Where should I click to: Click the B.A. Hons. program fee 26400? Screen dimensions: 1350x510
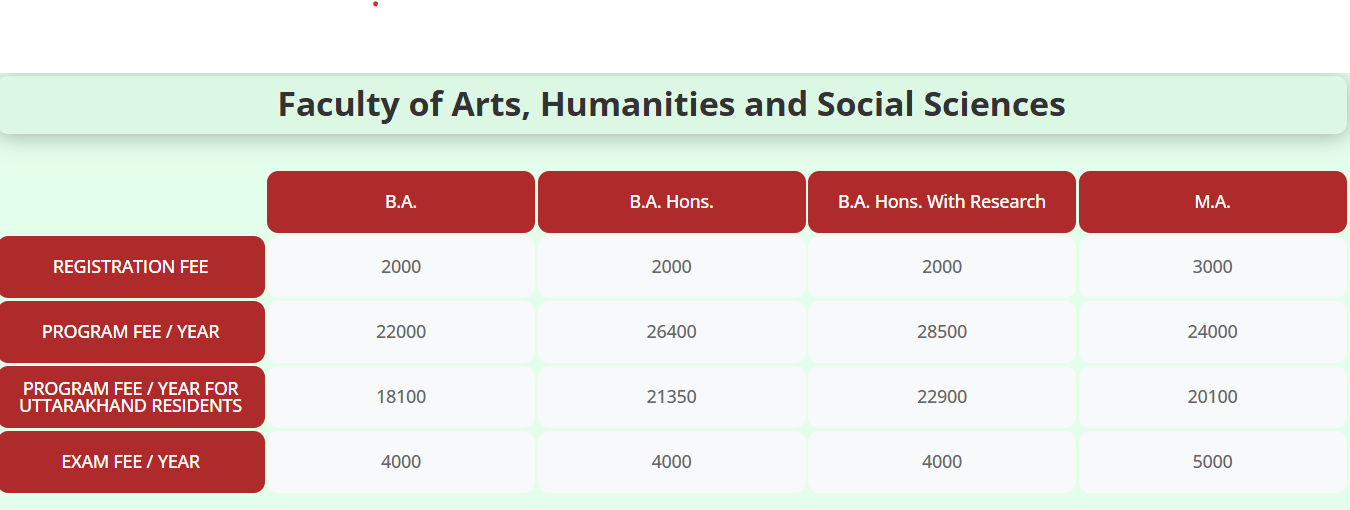tap(671, 332)
